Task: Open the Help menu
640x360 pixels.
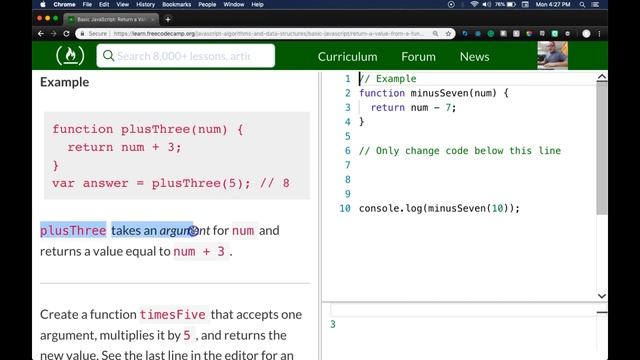Action: 257,4
